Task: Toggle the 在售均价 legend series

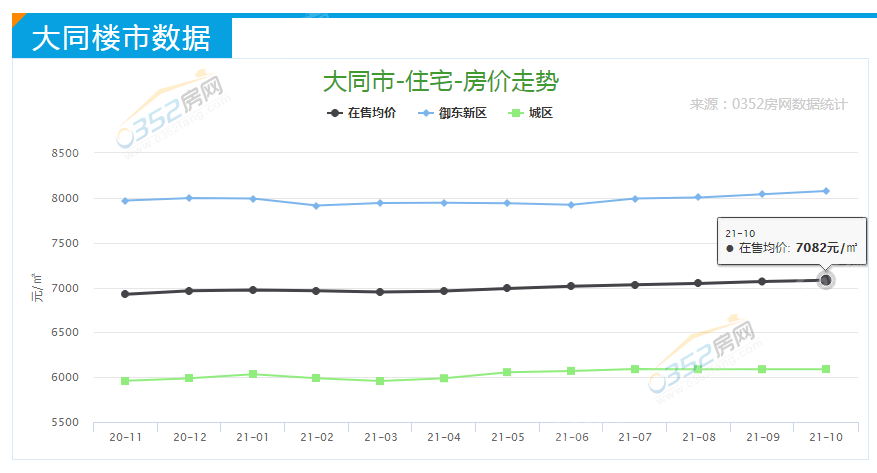Action: click(x=363, y=113)
